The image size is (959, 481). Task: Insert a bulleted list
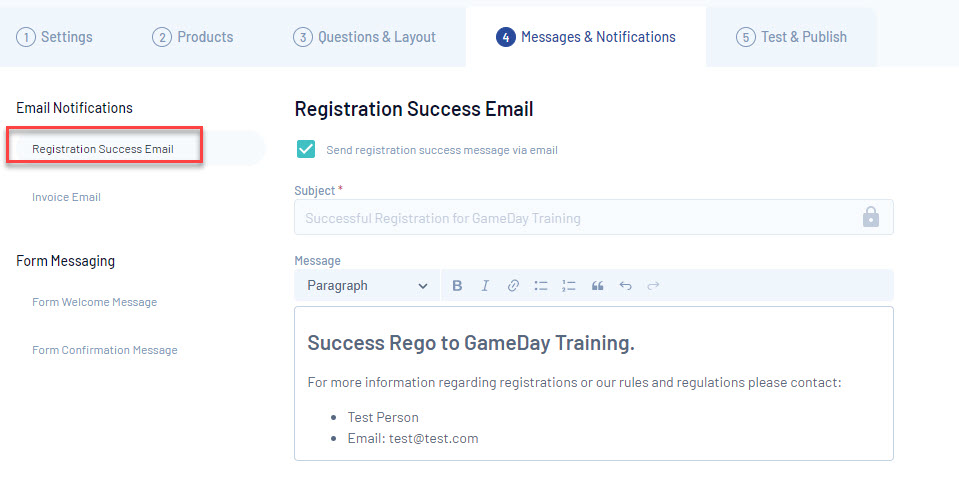541,286
